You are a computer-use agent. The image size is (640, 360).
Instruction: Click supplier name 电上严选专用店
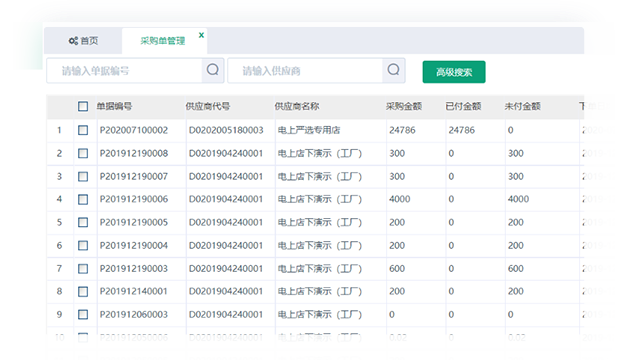[x=309, y=130]
